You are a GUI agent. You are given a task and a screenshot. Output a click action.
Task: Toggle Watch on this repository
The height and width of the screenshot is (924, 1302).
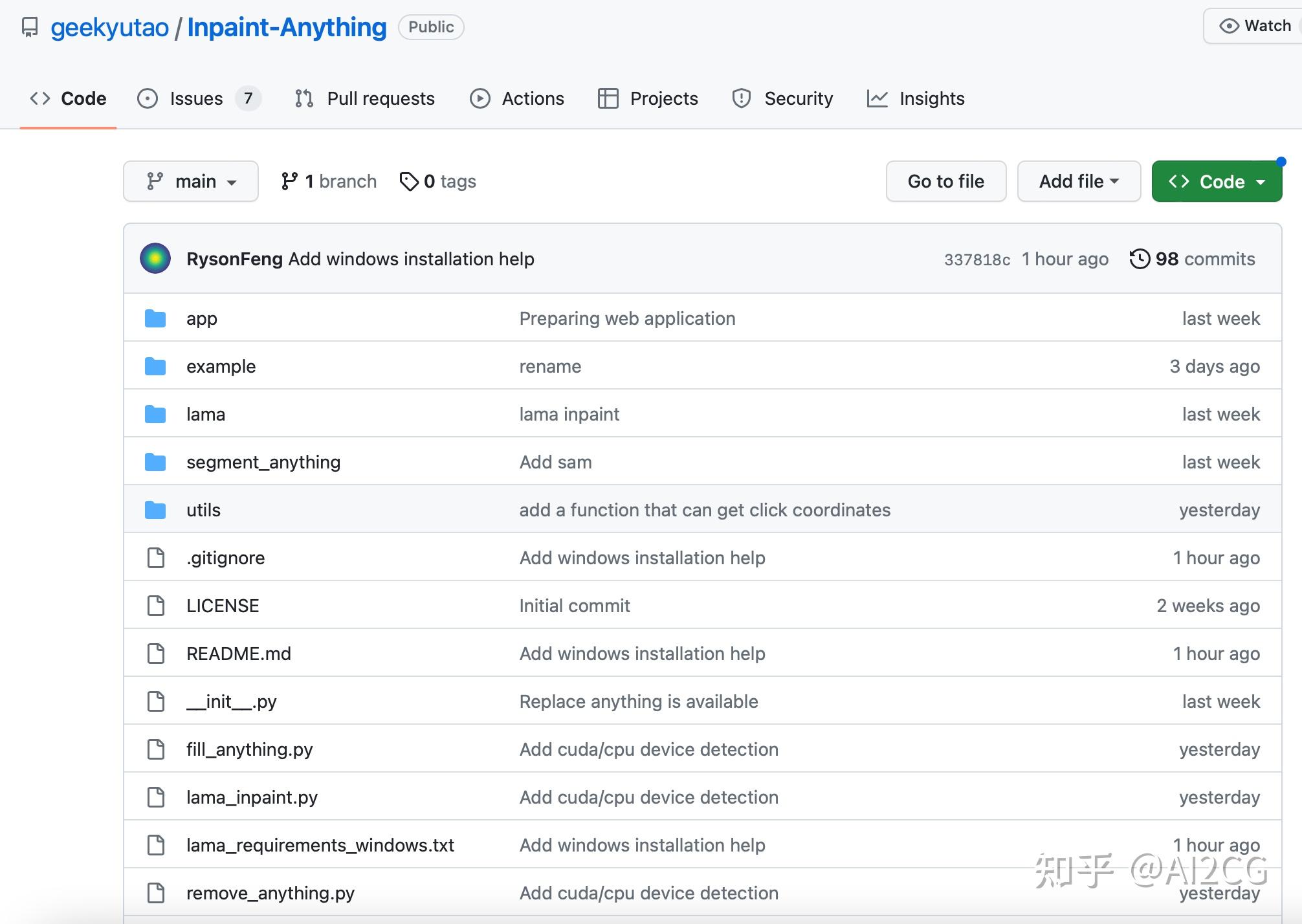(x=1255, y=26)
